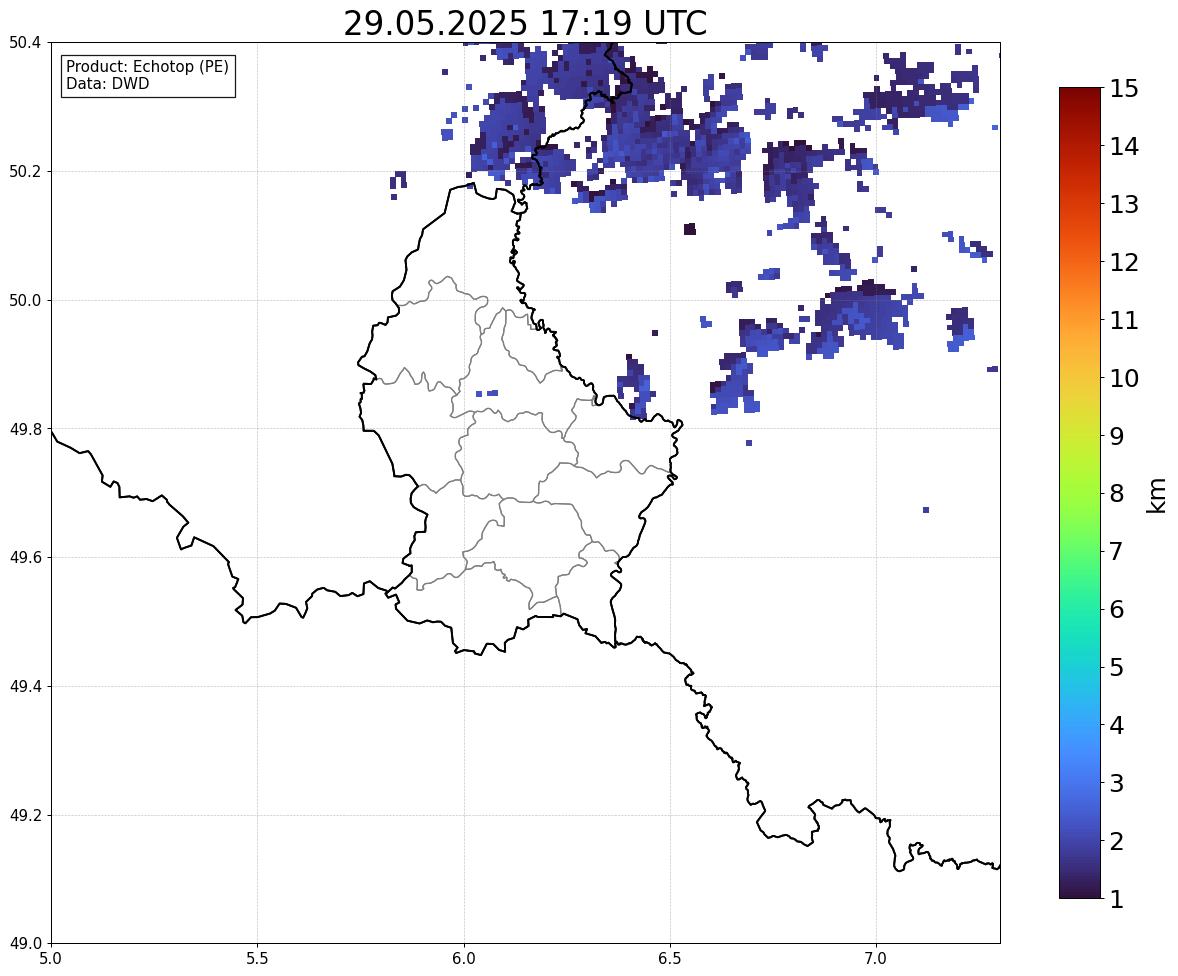1178x976 pixels.
Task: Click the colorbar tick label 7
Action: (1117, 551)
